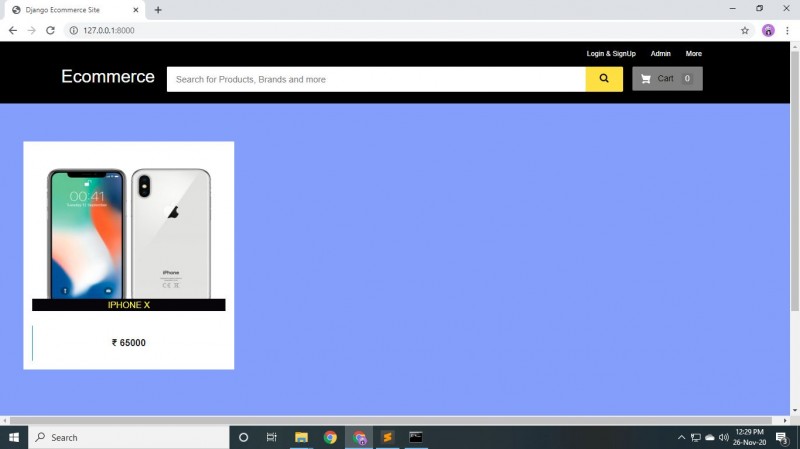Open the taskbar clock showing 12:29 PM
Viewport: 800px width, 449px height.
click(x=749, y=437)
